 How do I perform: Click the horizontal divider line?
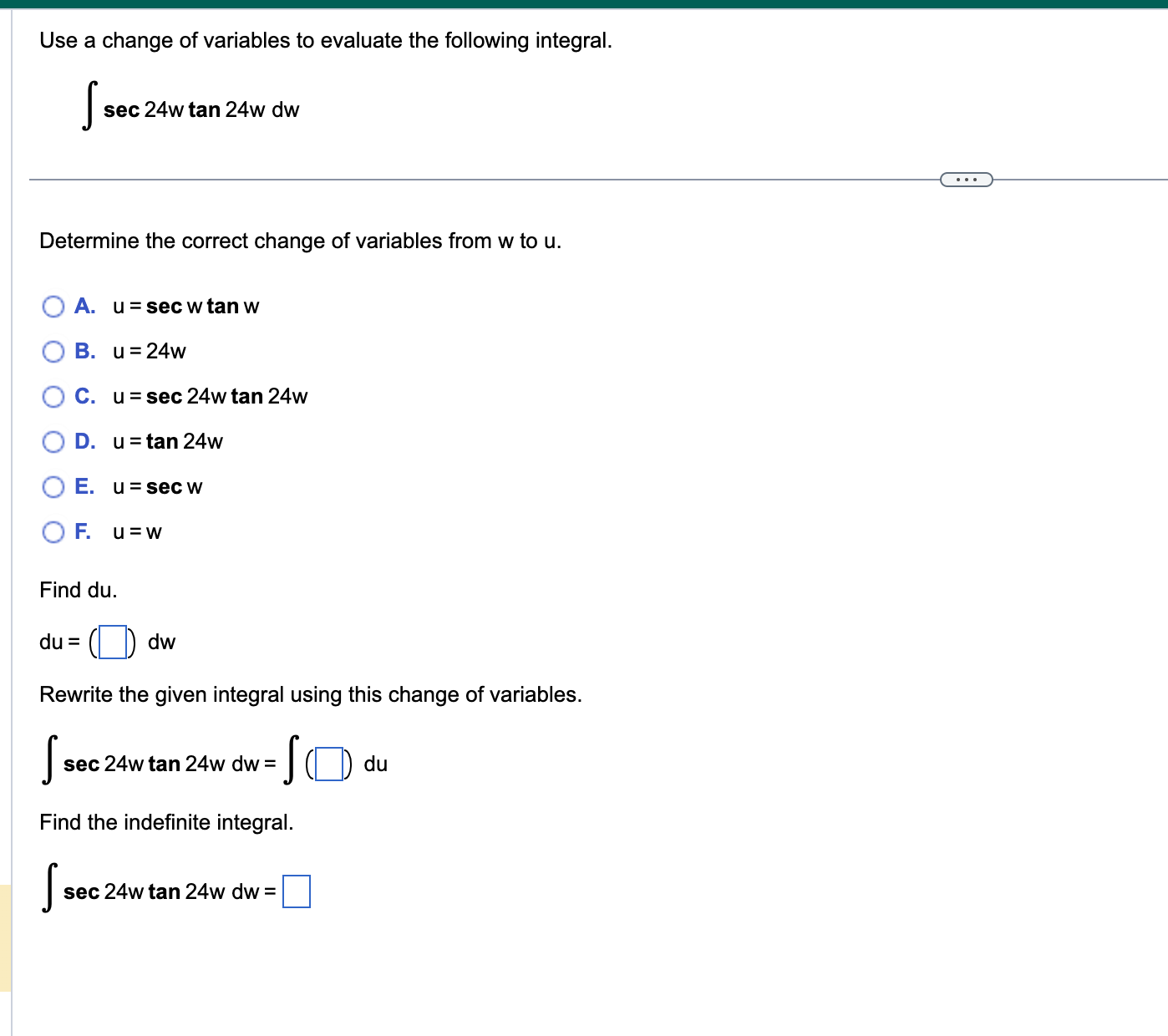pos(501,178)
